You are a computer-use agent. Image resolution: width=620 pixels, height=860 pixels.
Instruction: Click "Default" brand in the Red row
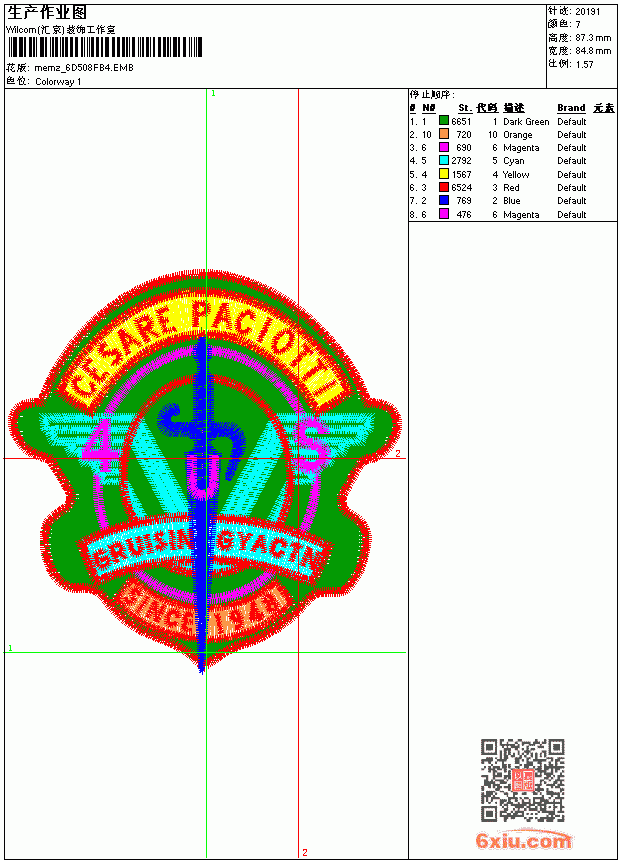[571, 188]
